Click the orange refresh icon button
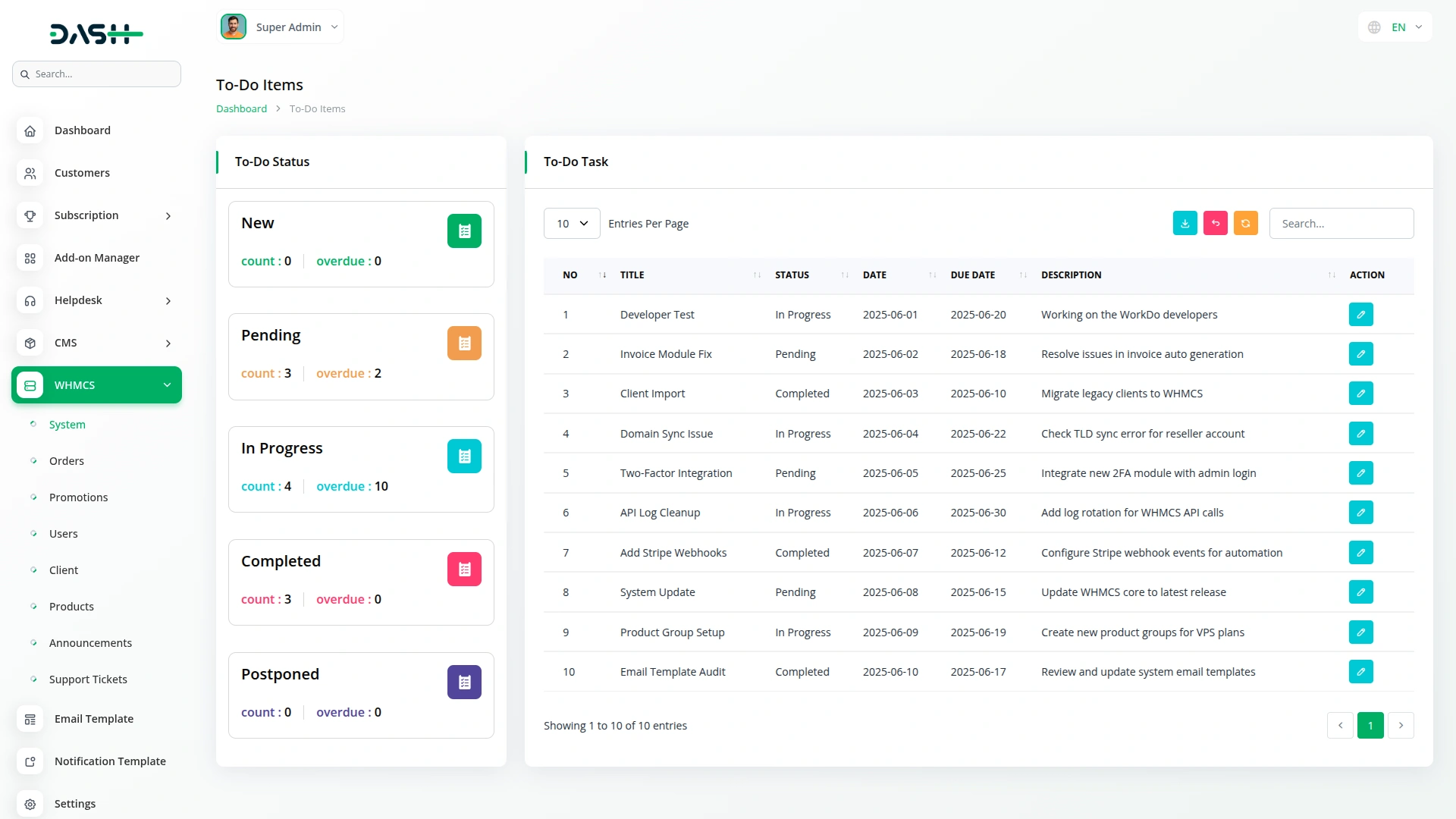 coord(1245,223)
